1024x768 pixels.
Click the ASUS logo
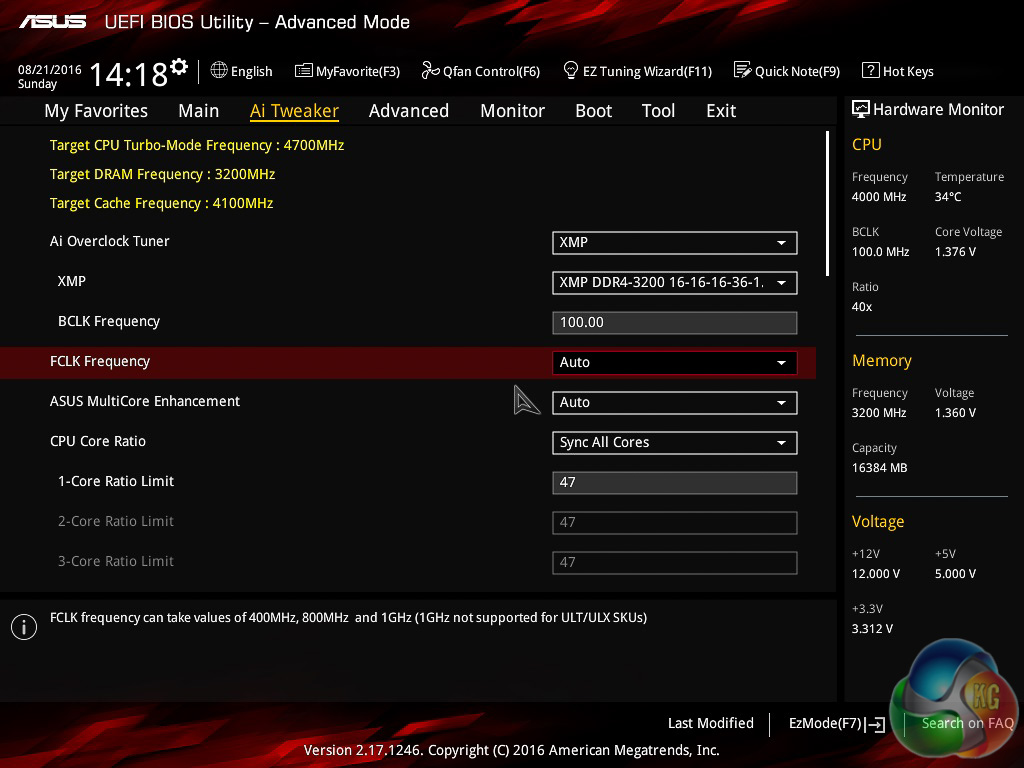click(x=52, y=22)
